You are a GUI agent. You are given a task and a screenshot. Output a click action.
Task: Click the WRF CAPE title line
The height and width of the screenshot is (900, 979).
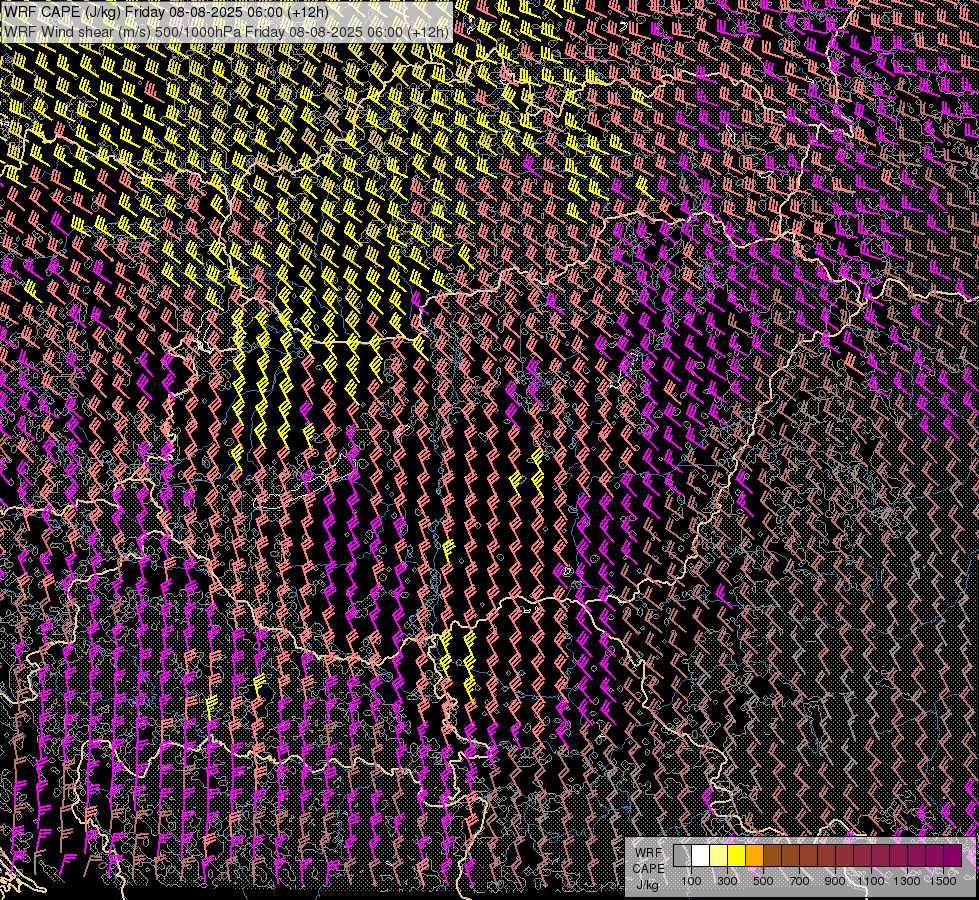166,12
